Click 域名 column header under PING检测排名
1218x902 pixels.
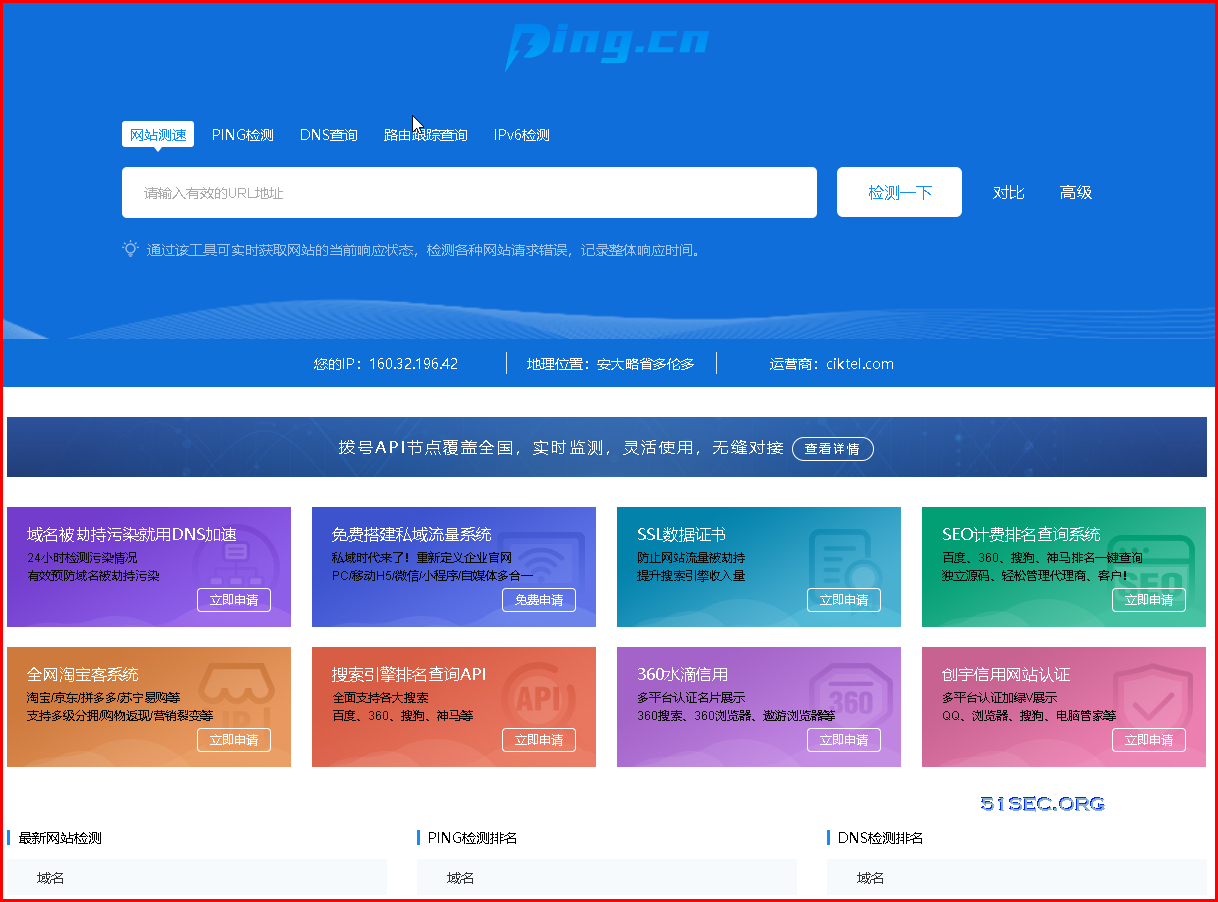461,878
